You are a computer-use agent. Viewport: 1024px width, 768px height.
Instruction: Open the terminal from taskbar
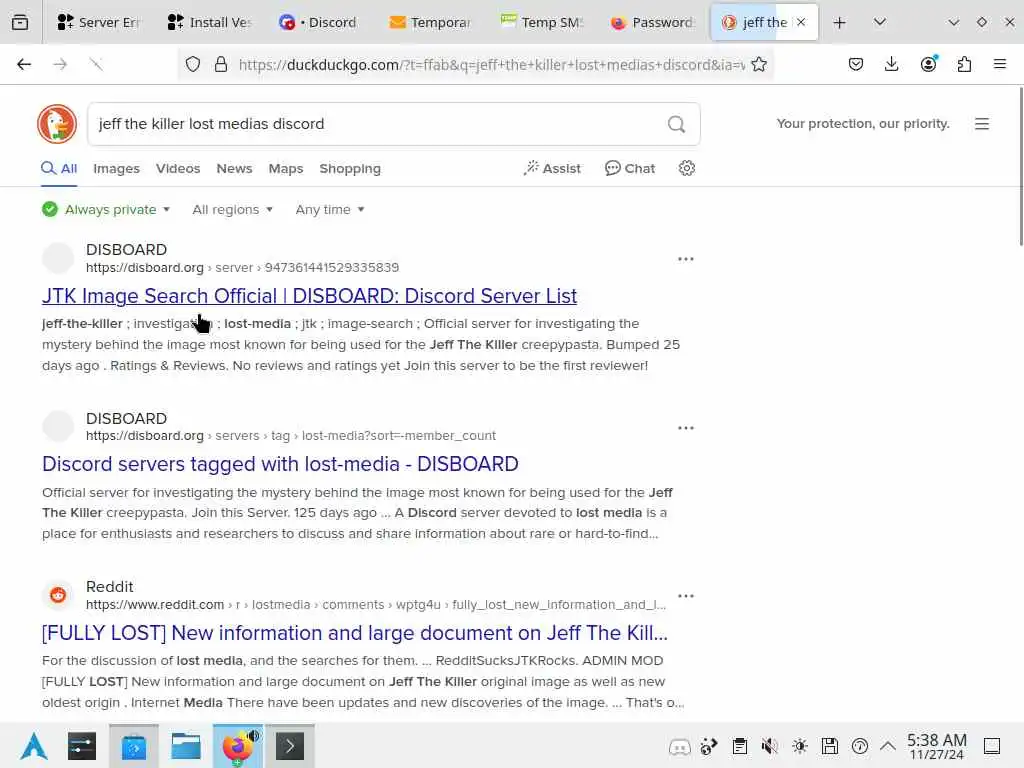click(x=290, y=746)
